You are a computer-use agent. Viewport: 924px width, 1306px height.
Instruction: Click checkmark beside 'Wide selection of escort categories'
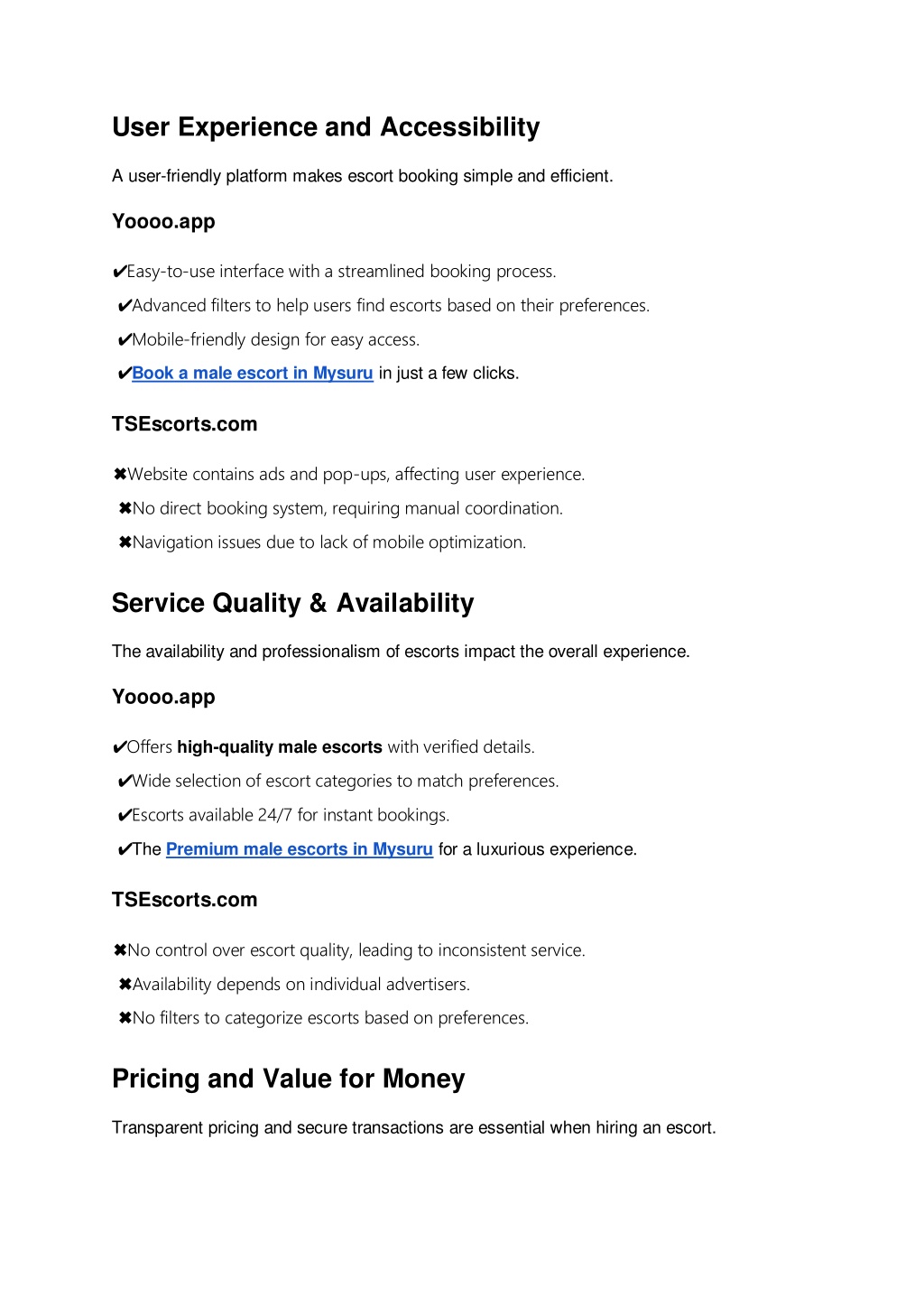[x=125, y=782]
